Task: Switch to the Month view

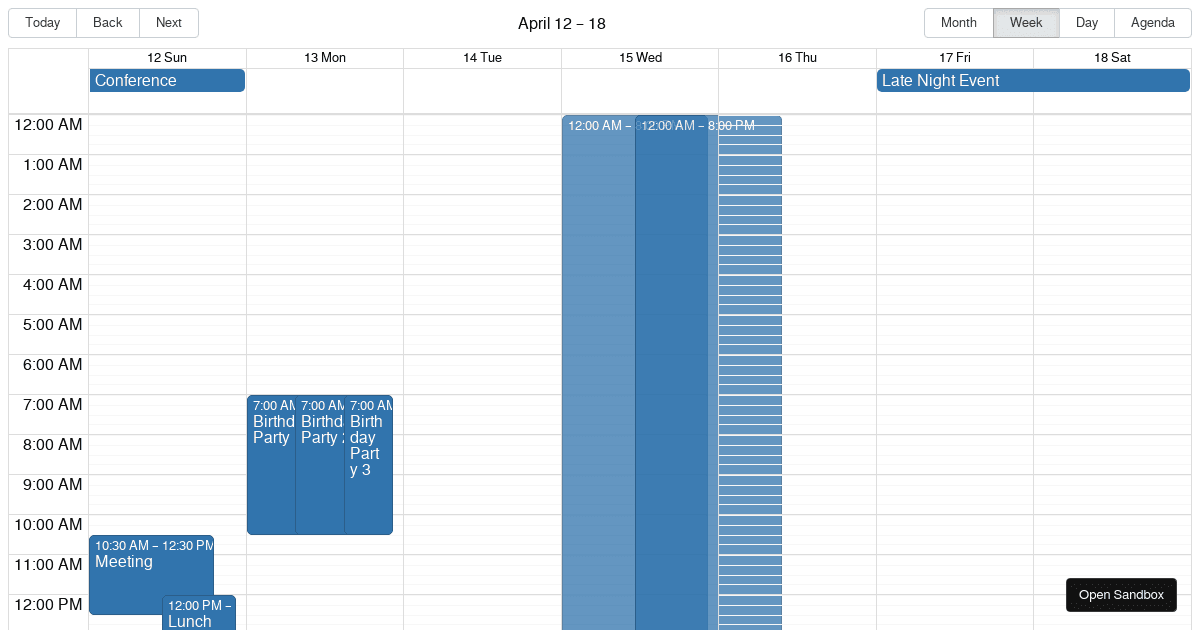Action: [957, 22]
